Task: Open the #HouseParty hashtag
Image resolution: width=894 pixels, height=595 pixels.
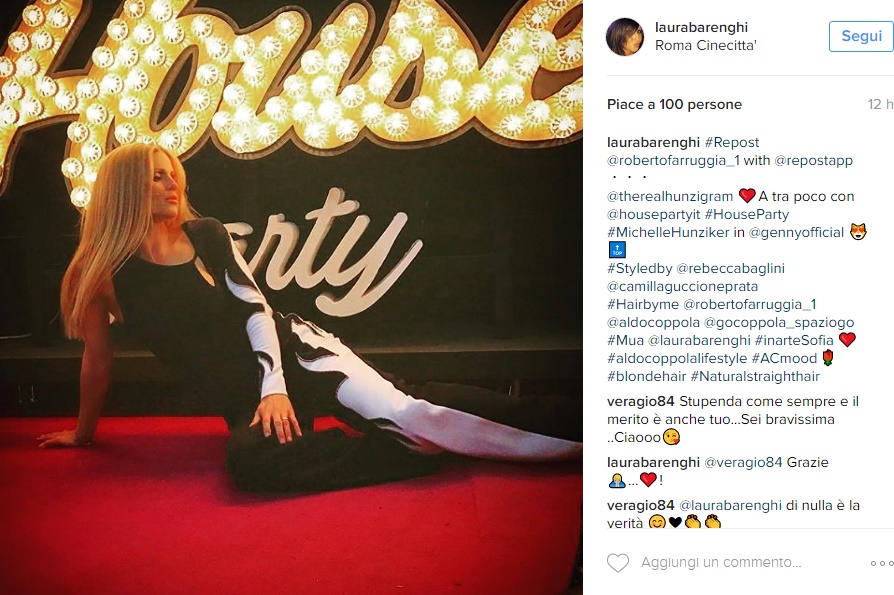Action: (747, 215)
